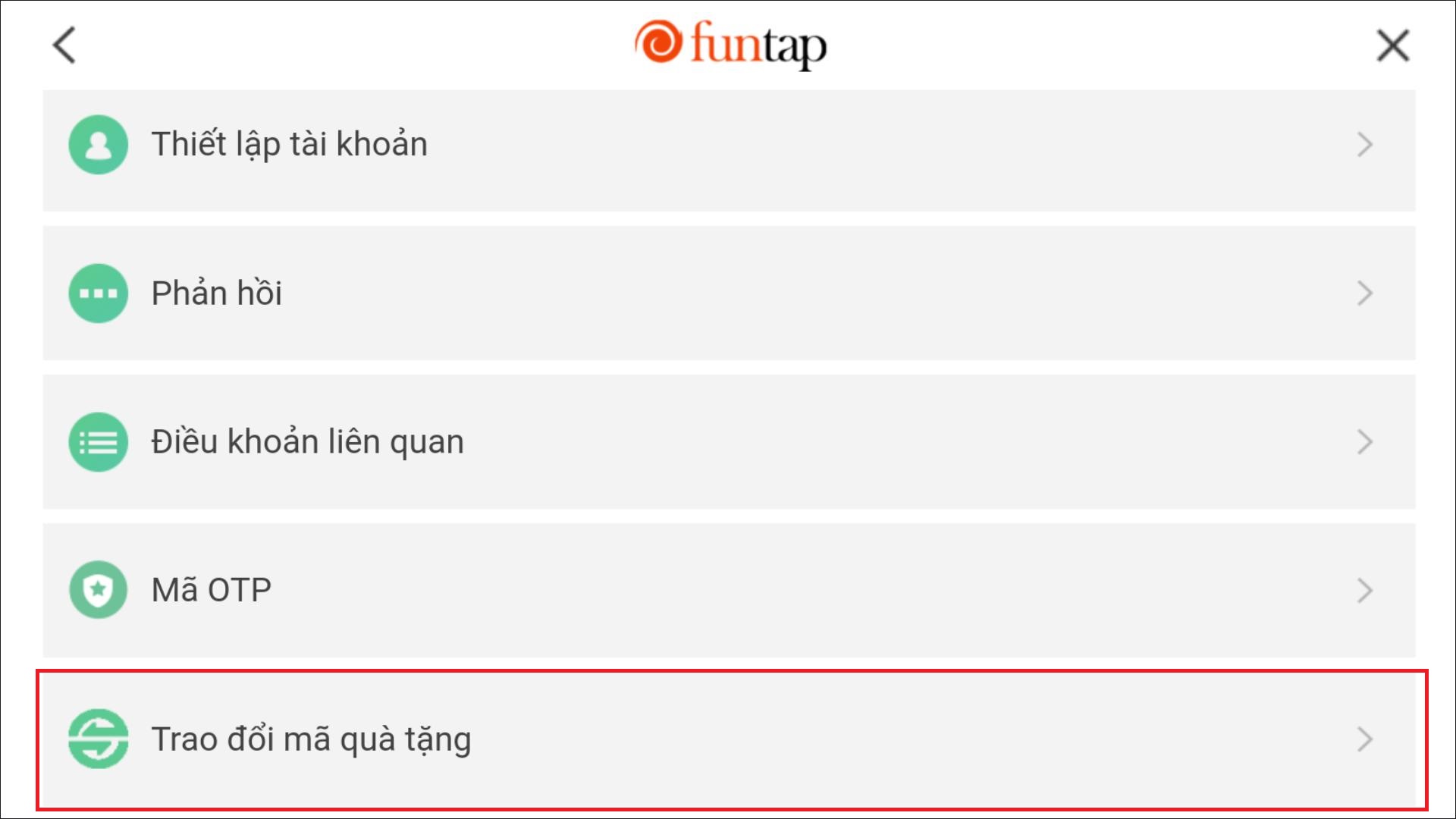This screenshot has width=1456, height=819.
Task: Open Mã OTP security settings
Action: click(728, 589)
